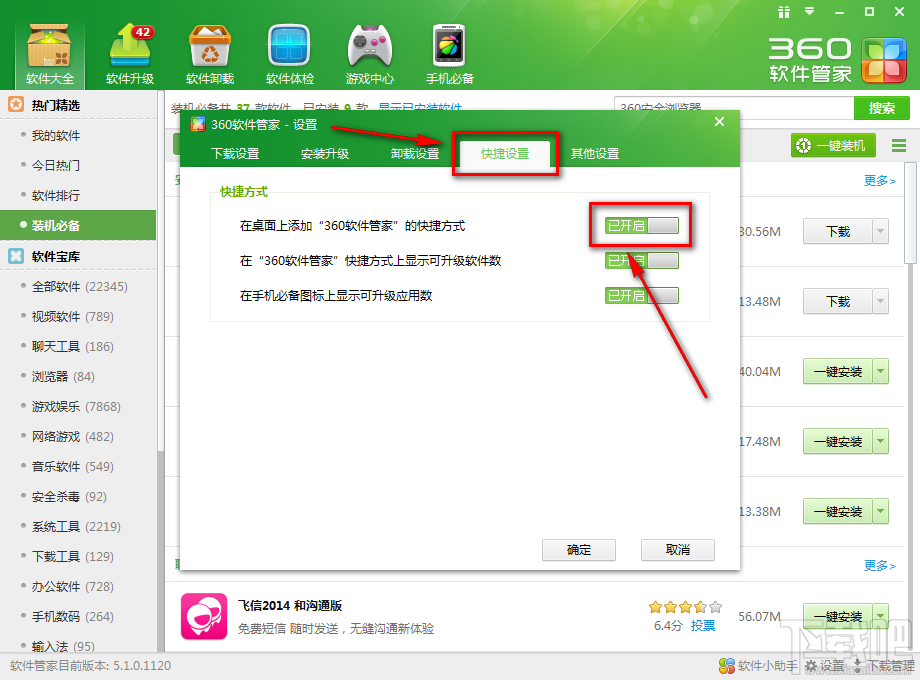Image resolution: width=920 pixels, height=680 pixels.
Task: Confirm settings with 确定 button
Action: click(x=578, y=550)
